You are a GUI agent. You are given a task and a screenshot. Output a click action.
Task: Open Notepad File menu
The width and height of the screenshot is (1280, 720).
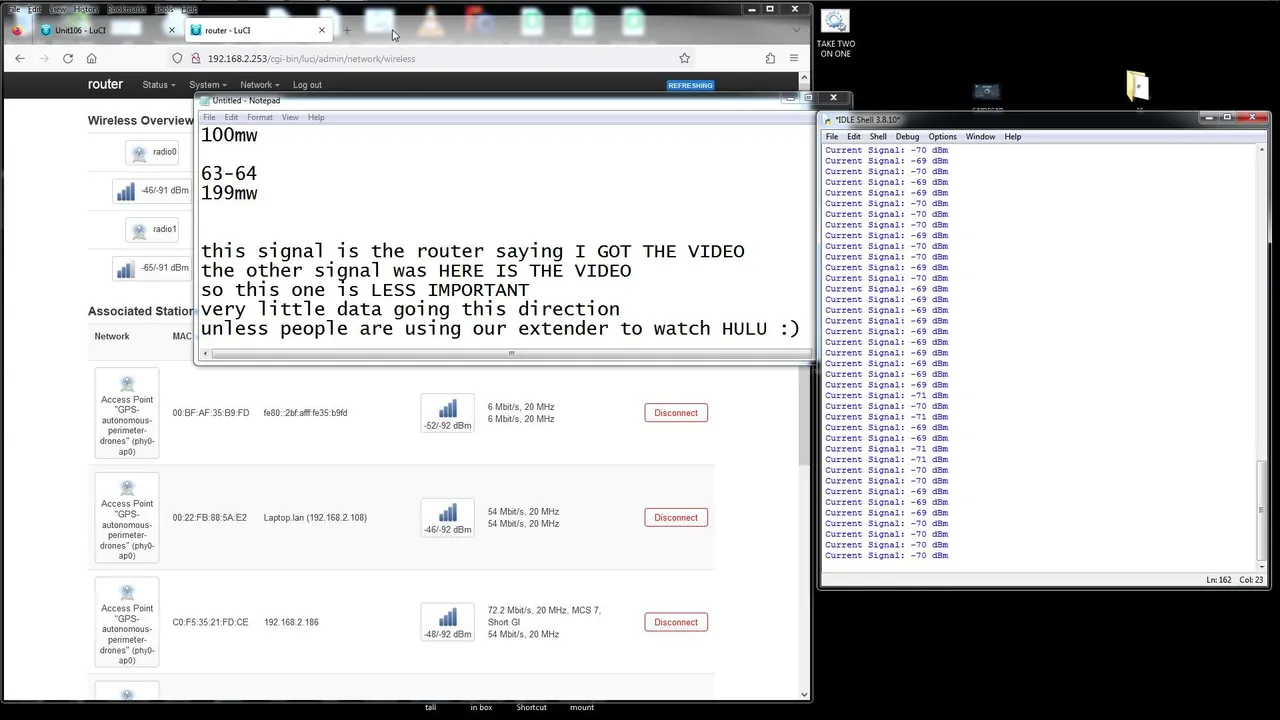tap(209, 117)
